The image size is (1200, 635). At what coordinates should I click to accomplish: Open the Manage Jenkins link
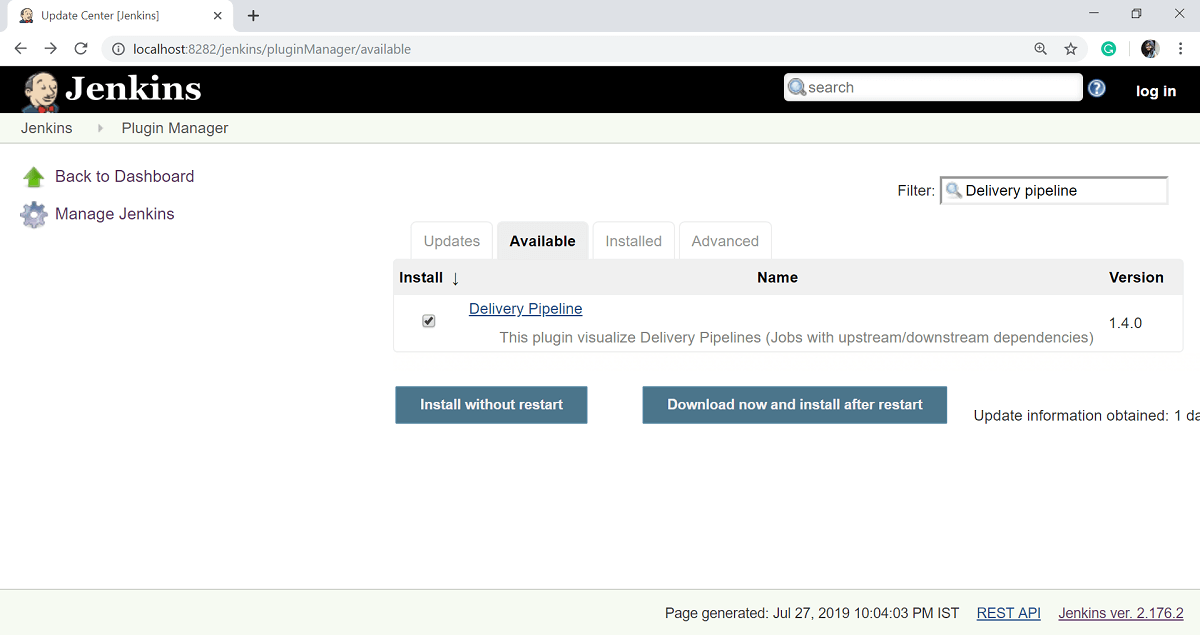coord(115,214)
